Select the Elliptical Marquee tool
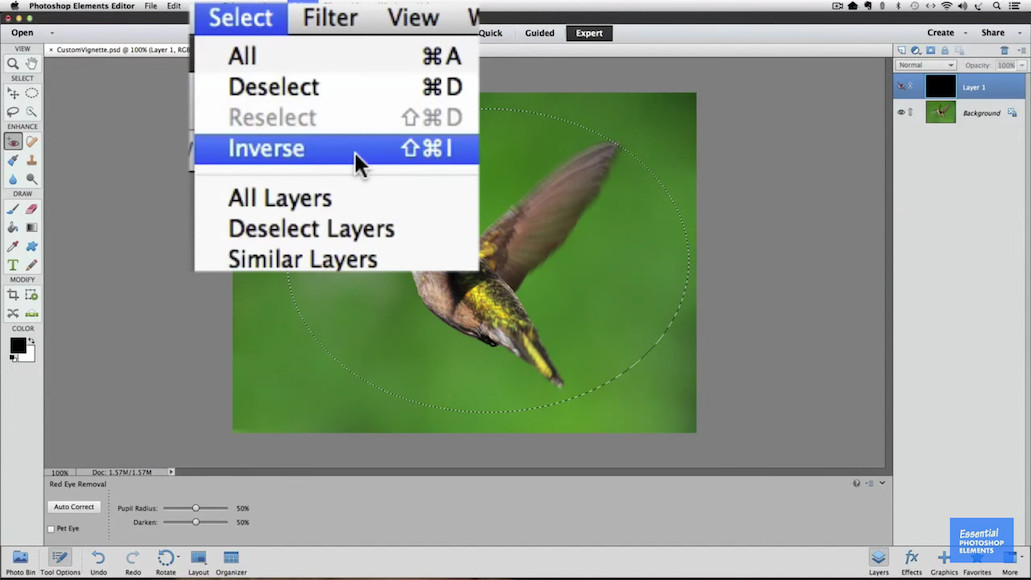This screenshot has width=1031, height=580. point(32,93)
